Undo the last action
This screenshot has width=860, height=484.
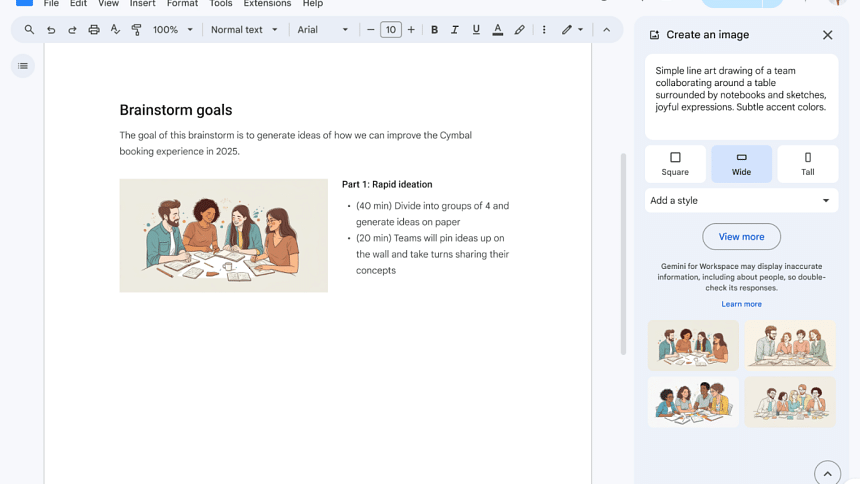pos(51,30)
